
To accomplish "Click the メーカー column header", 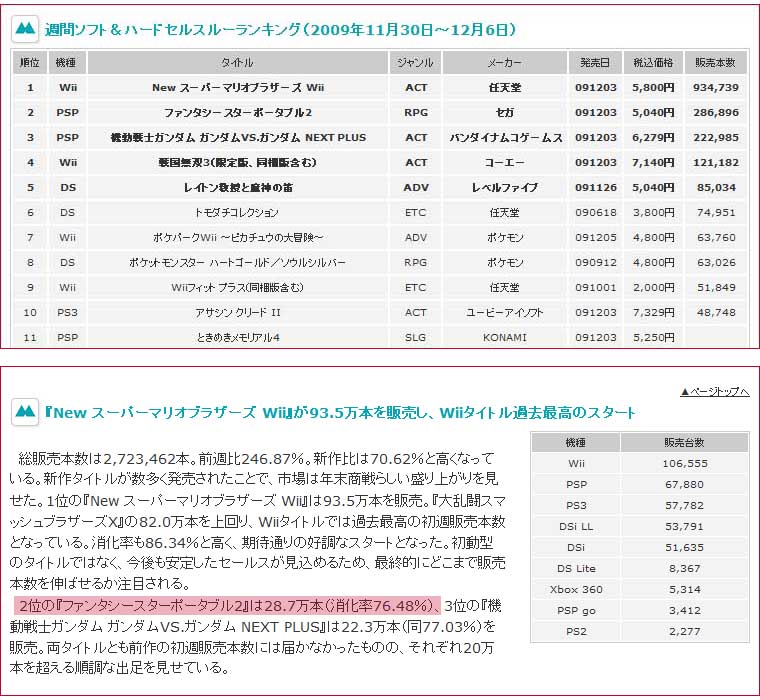I will tap(505, 62).
